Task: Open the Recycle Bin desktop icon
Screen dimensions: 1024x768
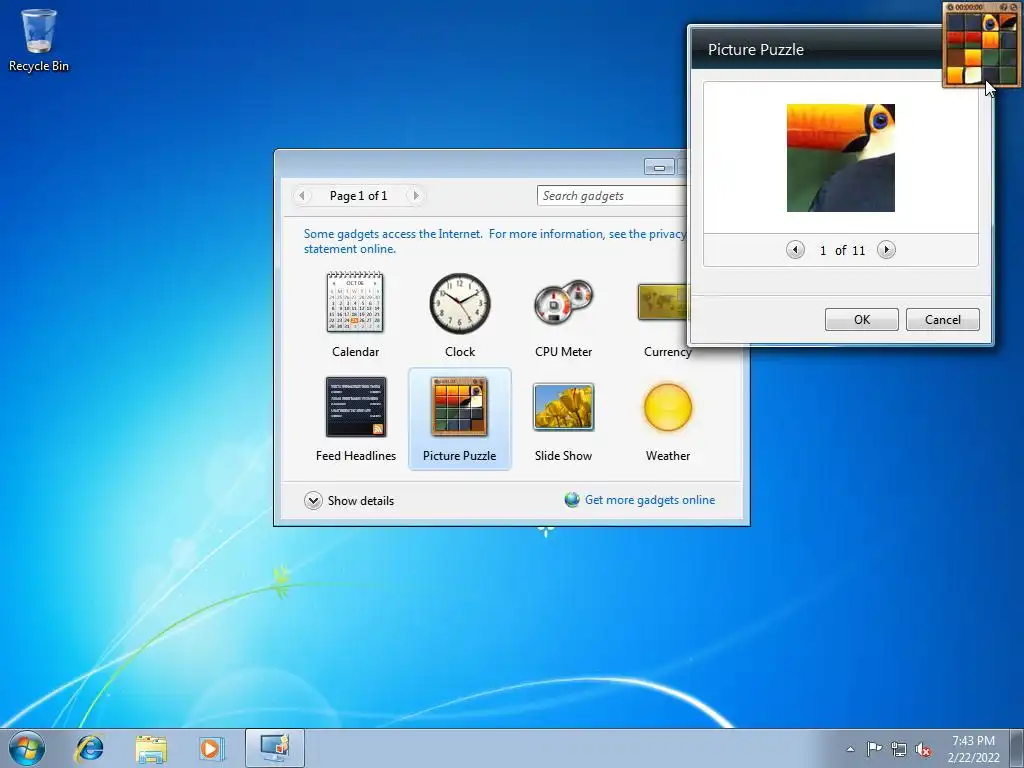Action: [39, 40]
